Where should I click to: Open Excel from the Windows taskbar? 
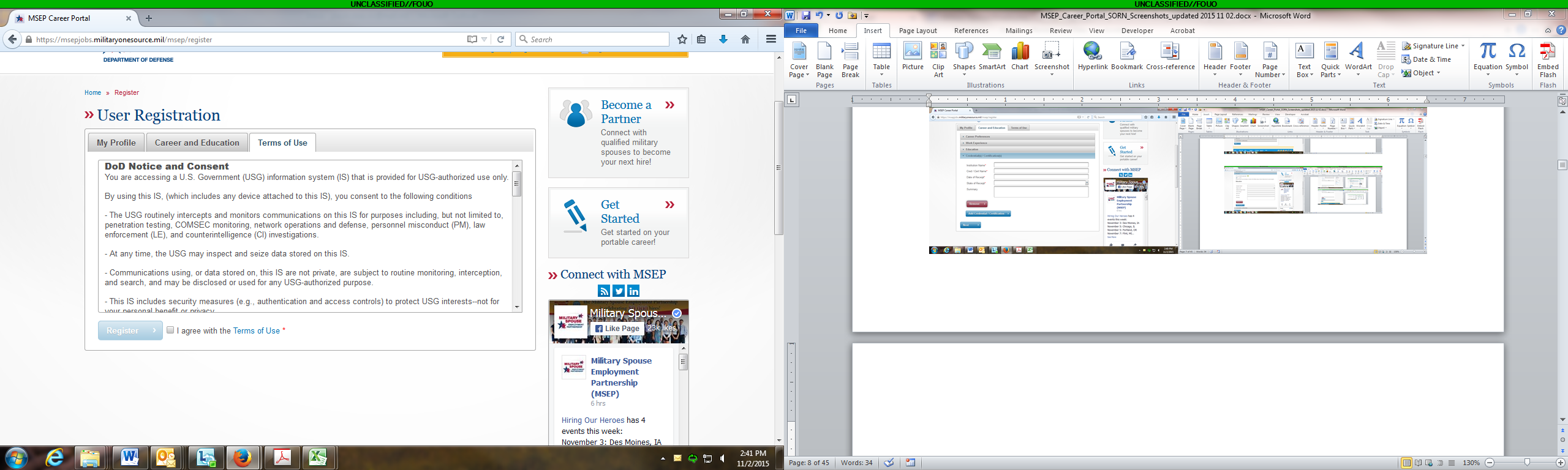pyautogui.click(x=318, y=458)
